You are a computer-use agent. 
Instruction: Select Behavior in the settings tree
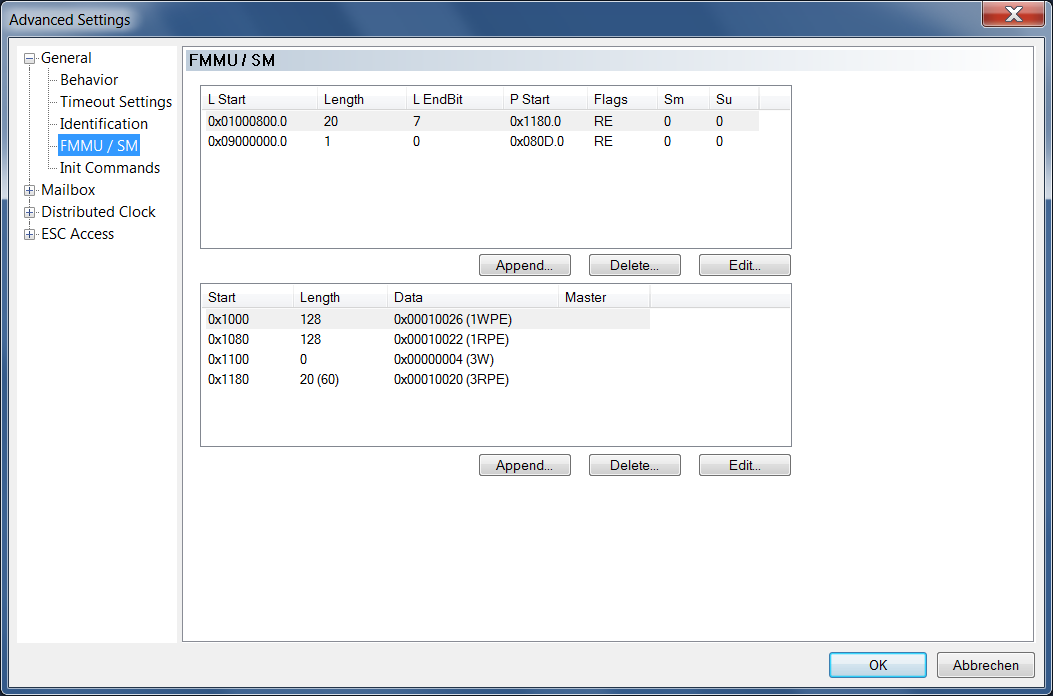pyautogui.click(x=89, y=80)
